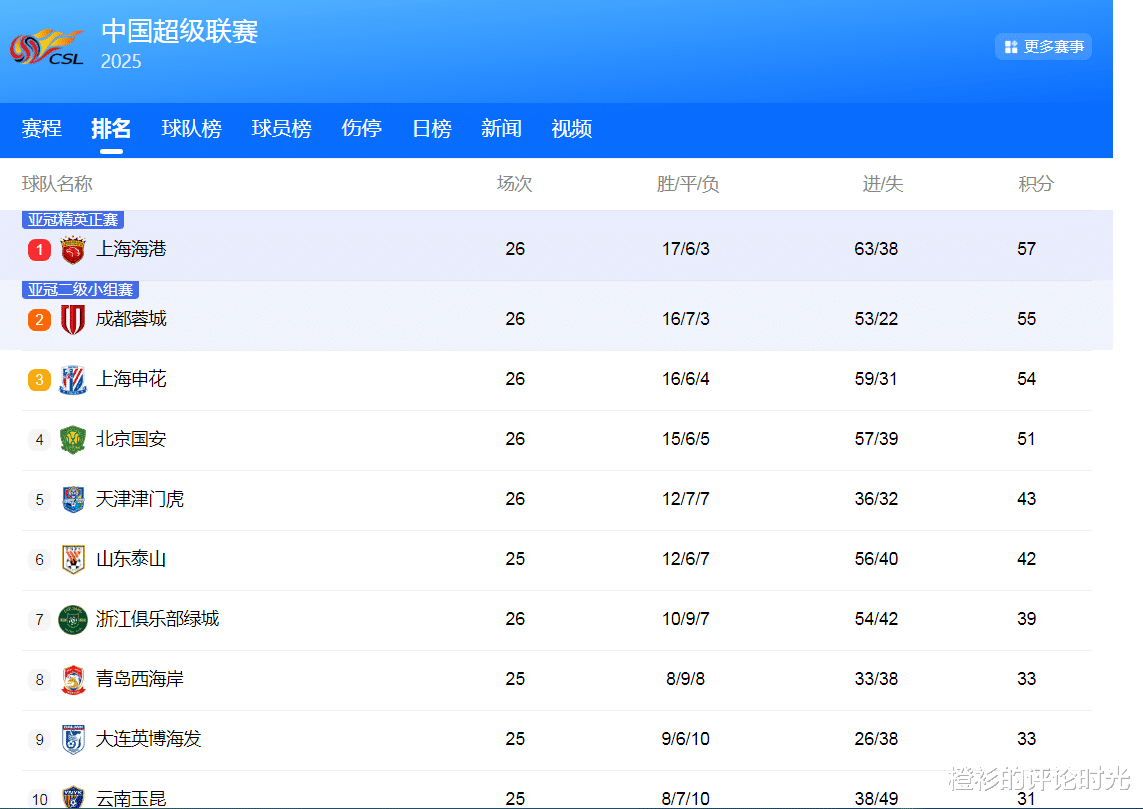Click the 场次 column header
The image size is (1143, 809).
point(515,184)
